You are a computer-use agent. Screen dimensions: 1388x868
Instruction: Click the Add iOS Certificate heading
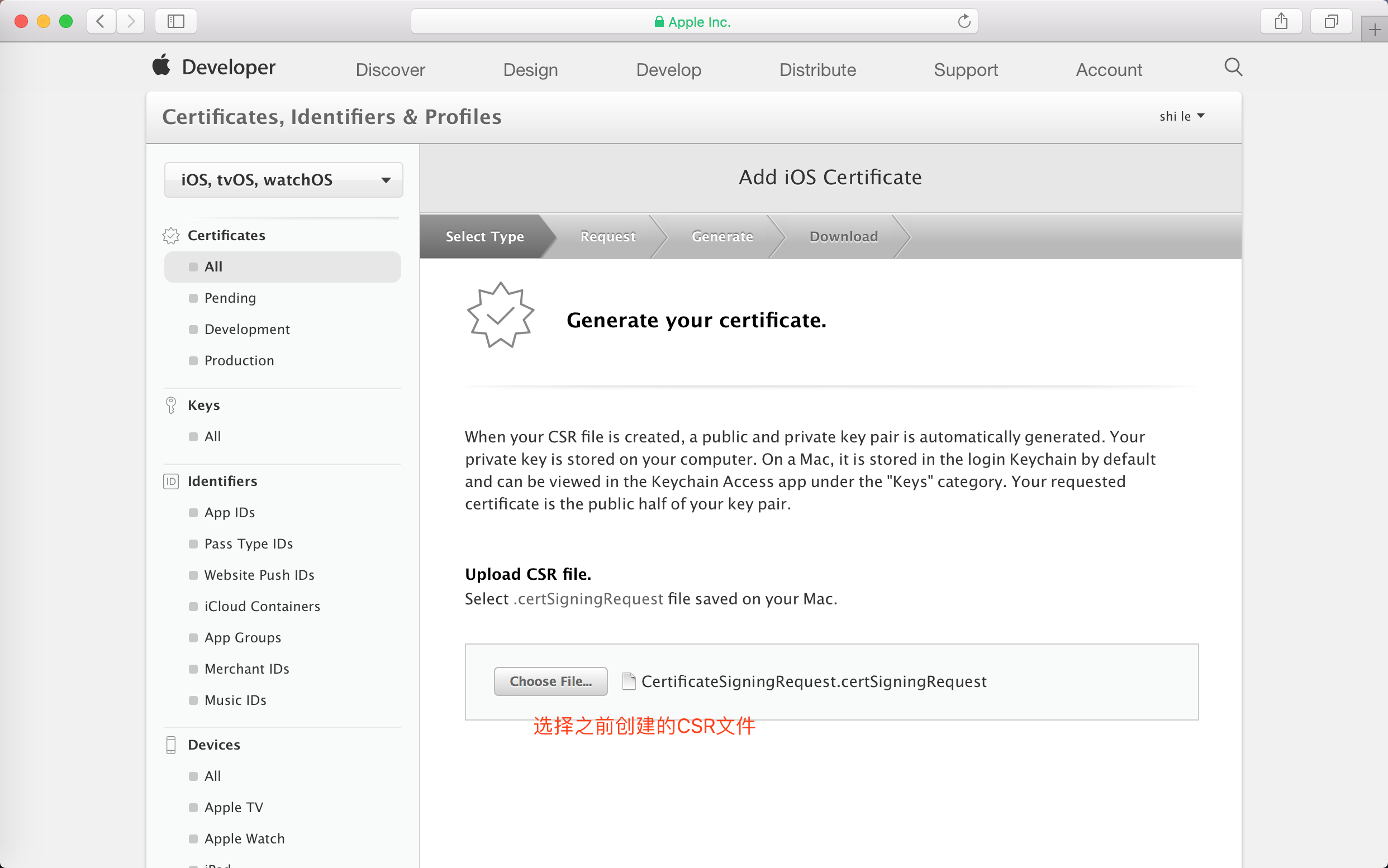[830, 178]
